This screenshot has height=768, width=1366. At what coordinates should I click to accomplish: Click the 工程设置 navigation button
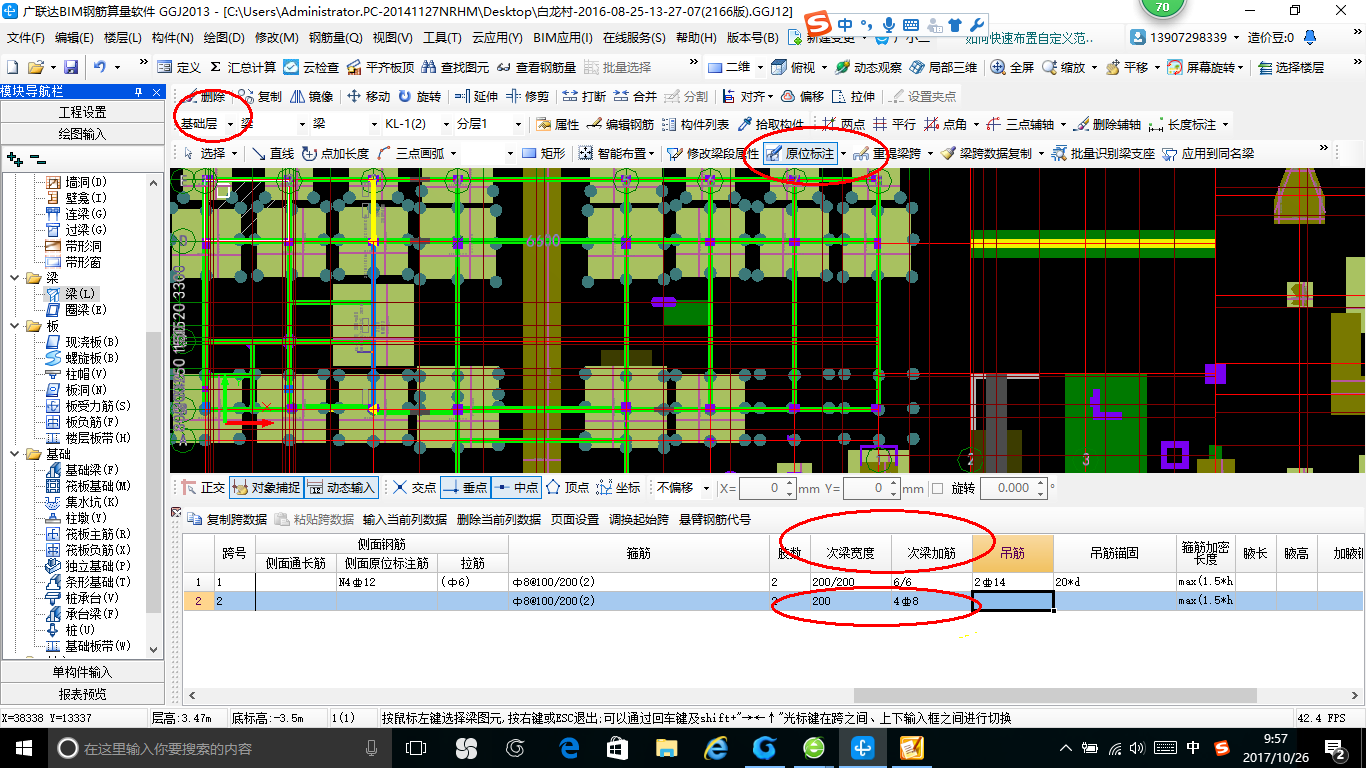tap(81, 112)
